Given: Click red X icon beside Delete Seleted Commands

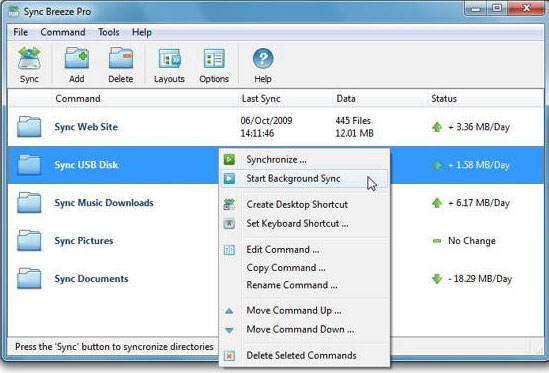Looking at the screenshot, I should (229, 356).
